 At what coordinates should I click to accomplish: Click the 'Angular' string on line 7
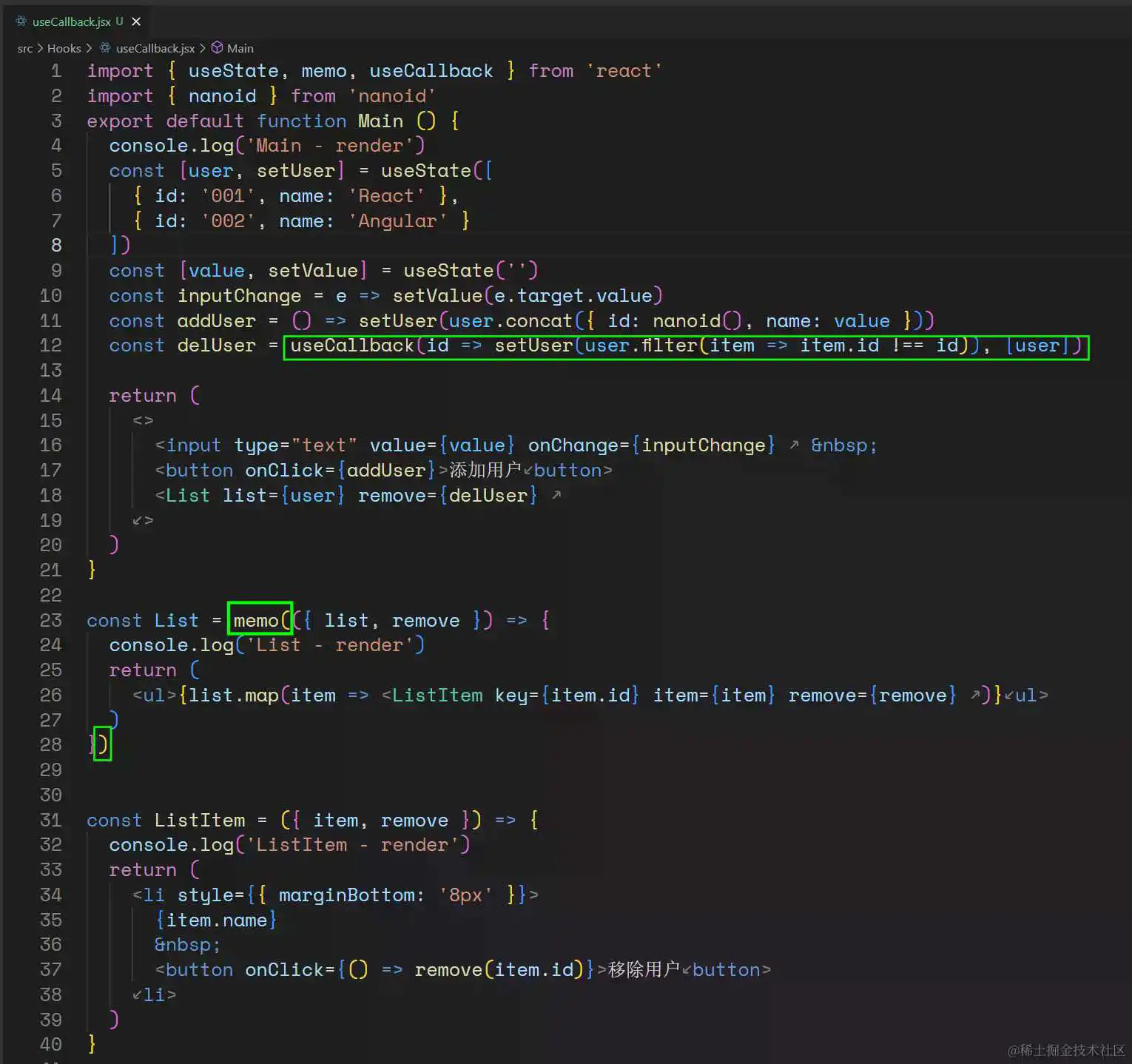pyautogui.click(x=397, y=221)
